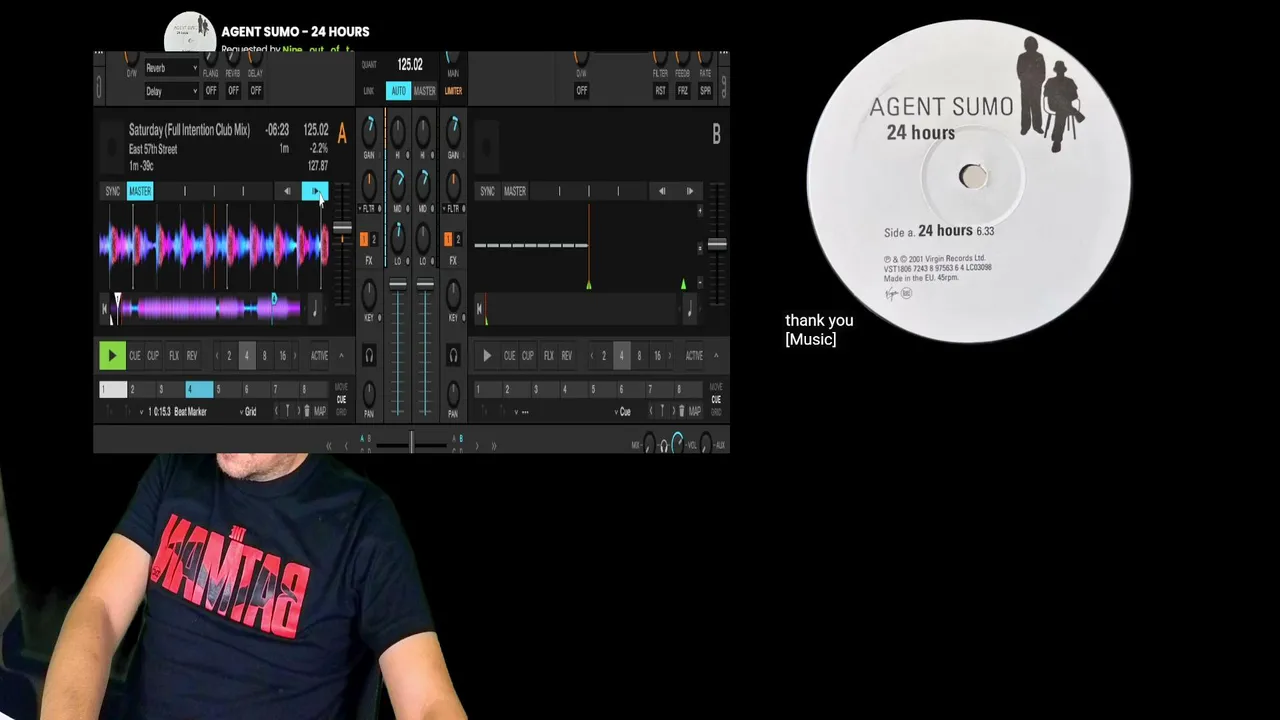
Task: Click the Agent Sumo vinyl record image
Action: 969,180
